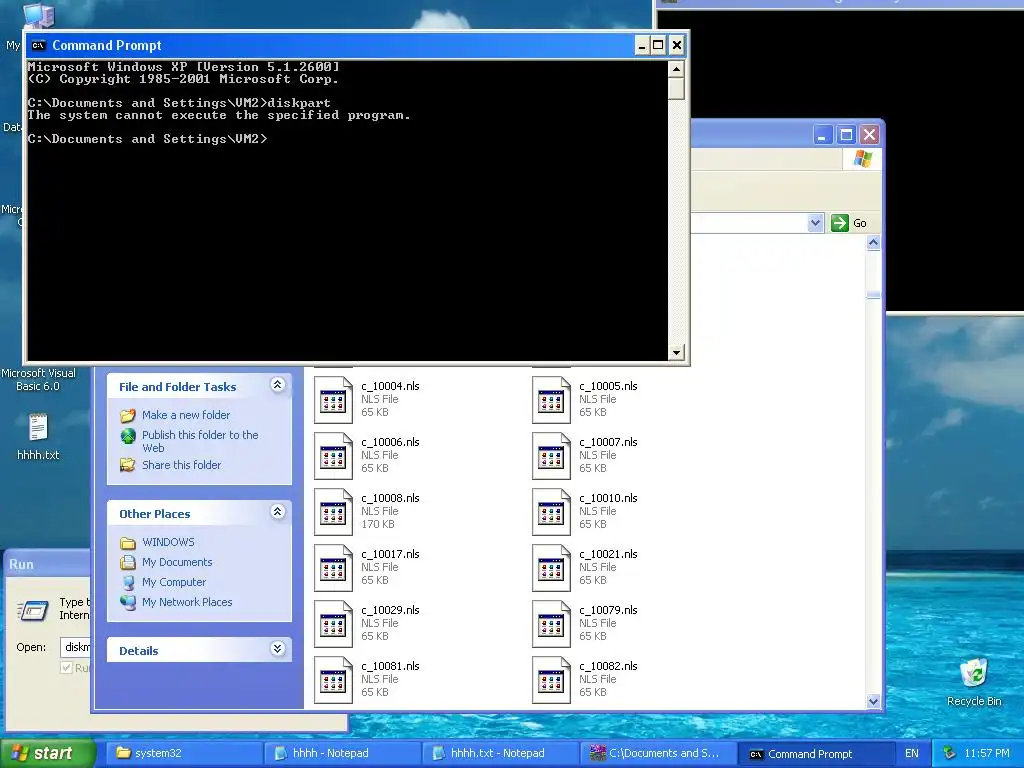Screen dimensions: 1024x768
Task: Click the Microsoft Visual Basic 6.0 desktop label
Action: pos(38,379)
